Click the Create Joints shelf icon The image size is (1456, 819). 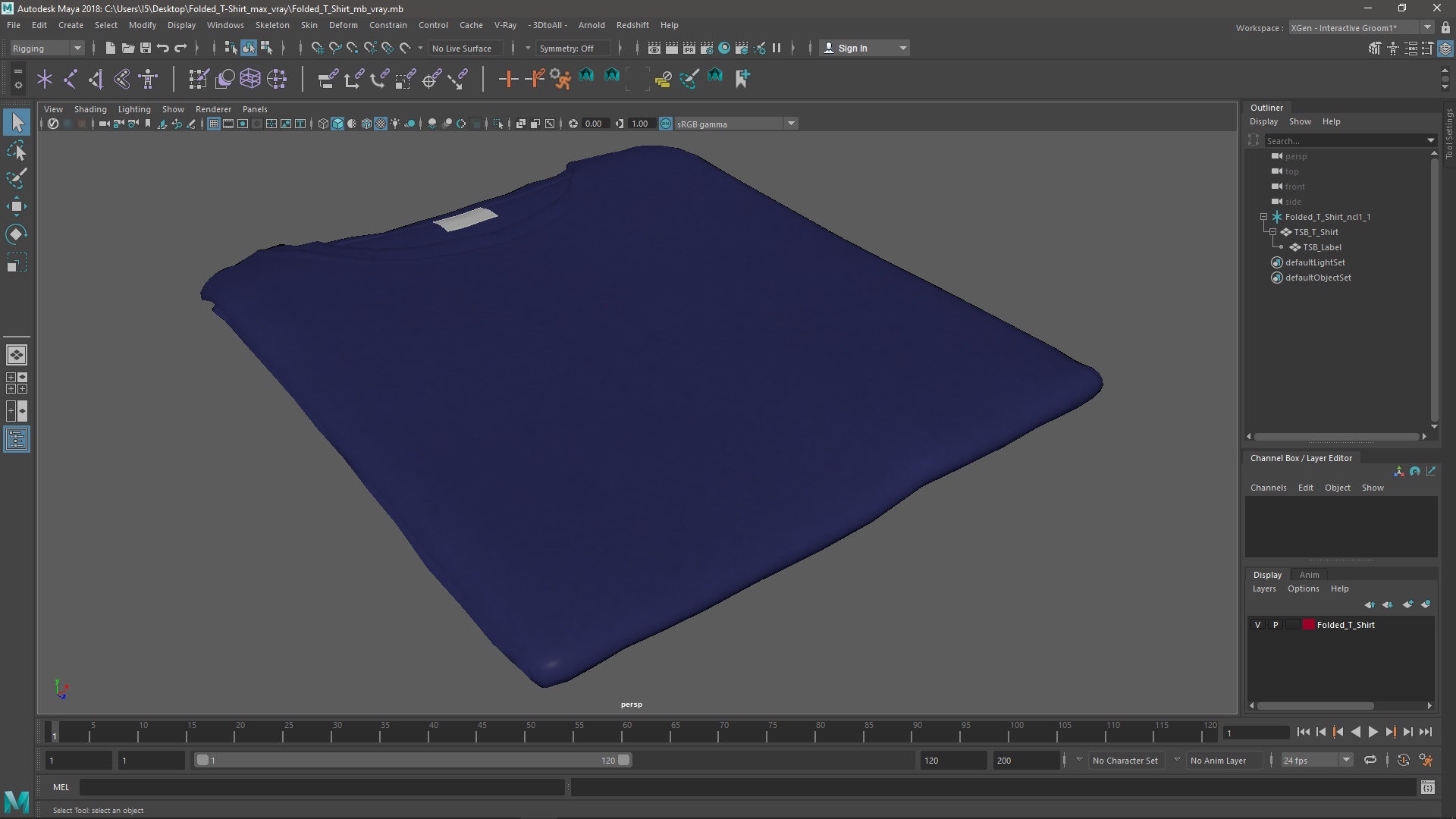click(71, 78)
